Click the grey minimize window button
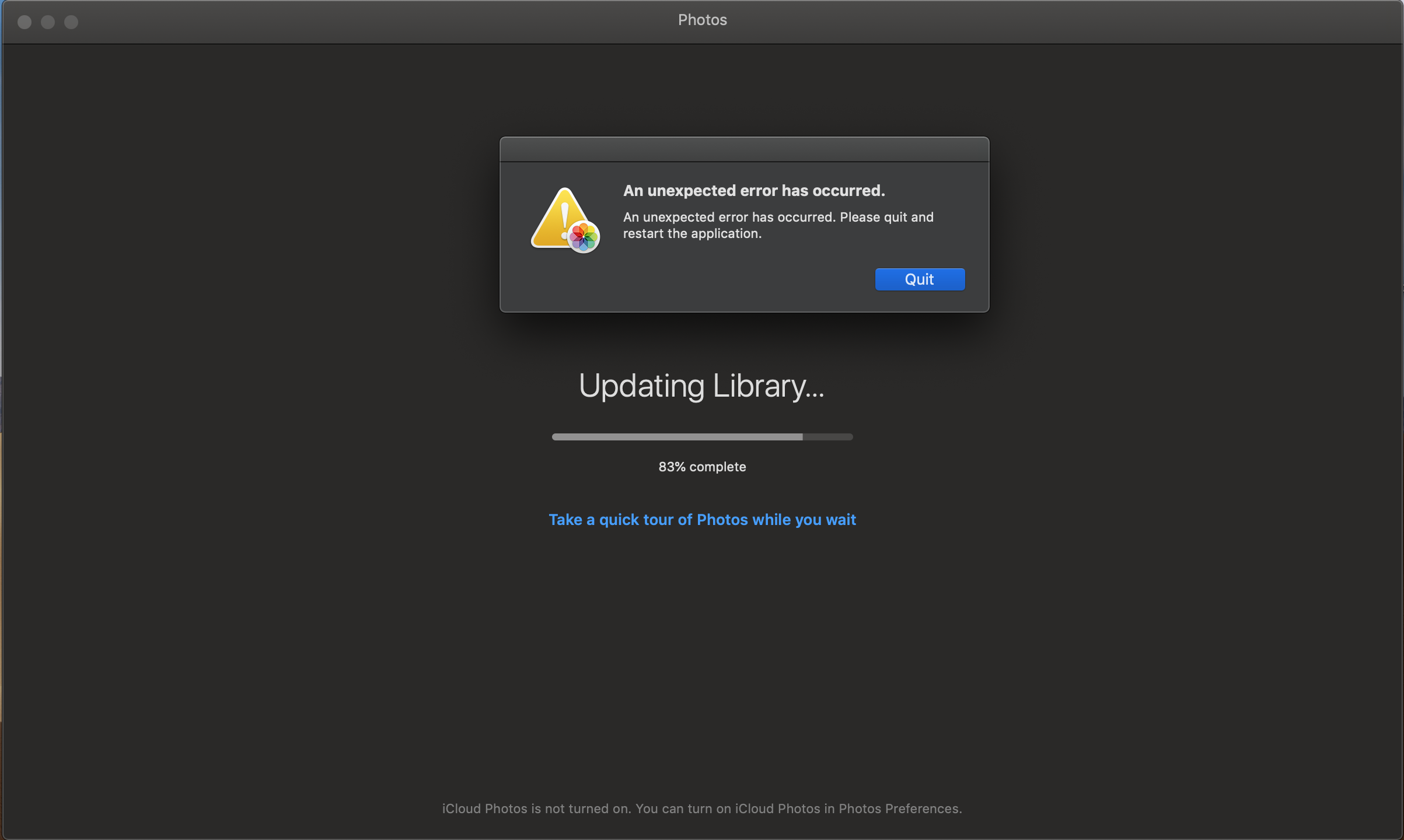 48,22
